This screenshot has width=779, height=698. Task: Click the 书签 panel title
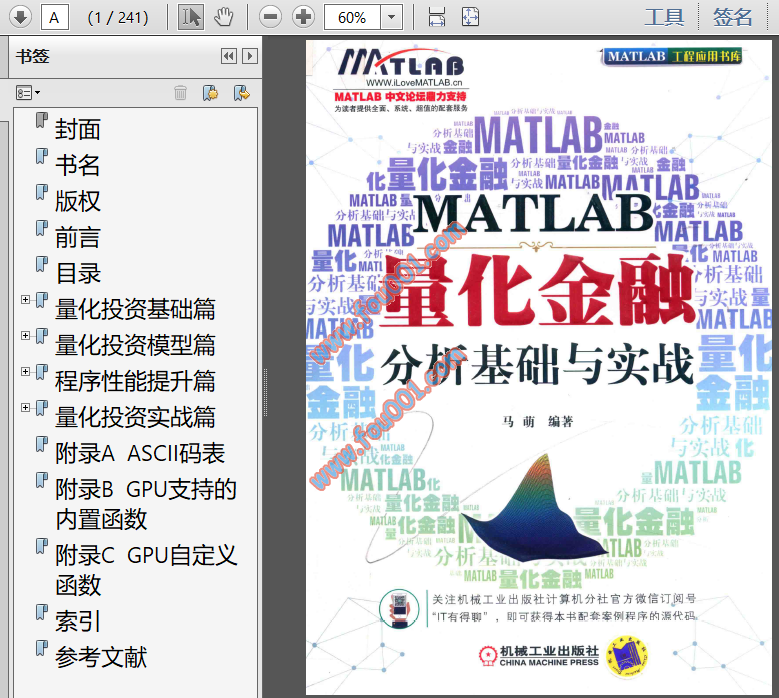click(x=33, y=56)
